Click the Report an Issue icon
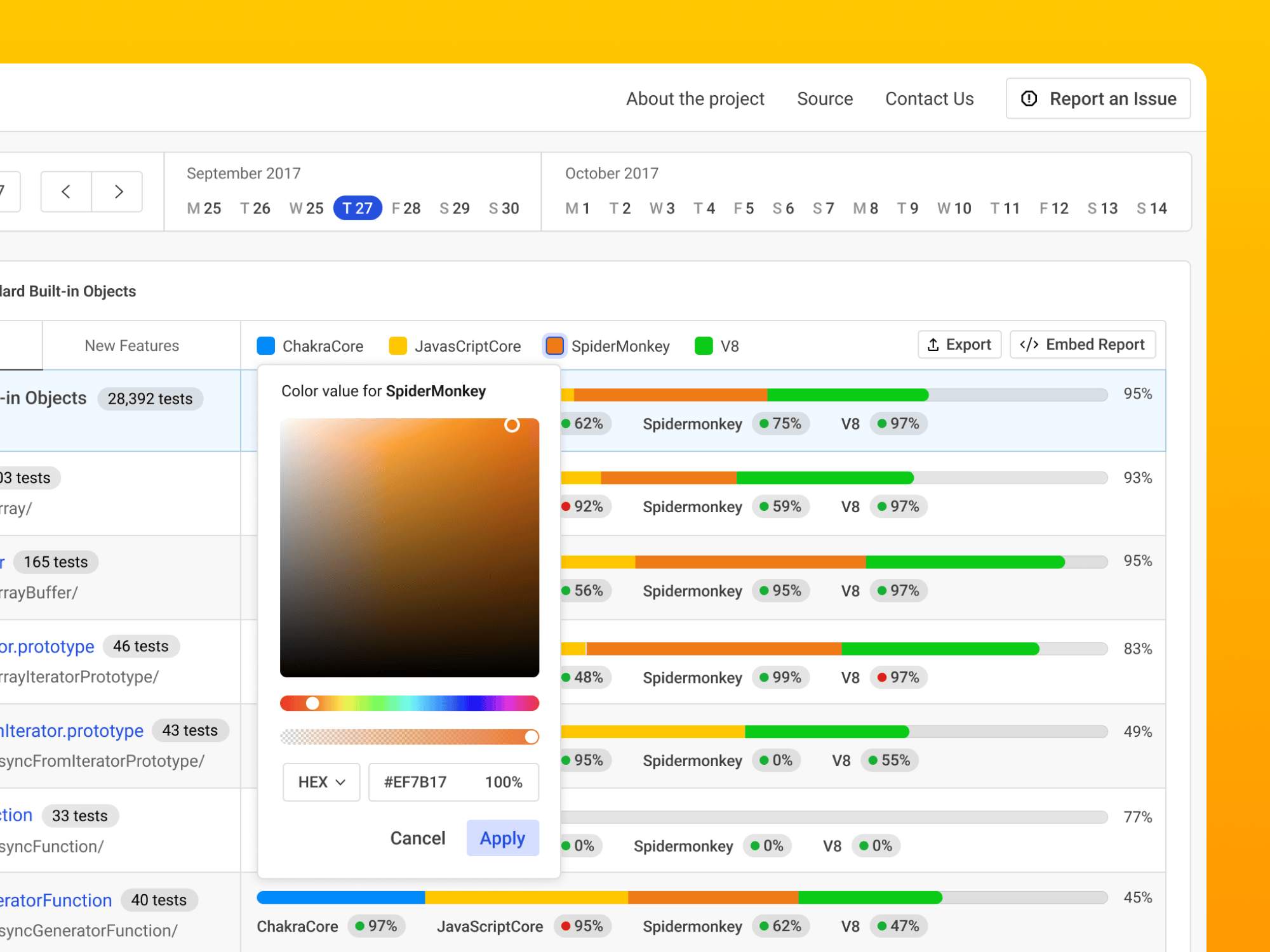The image size is (1270, 952). click(1029, 98)
